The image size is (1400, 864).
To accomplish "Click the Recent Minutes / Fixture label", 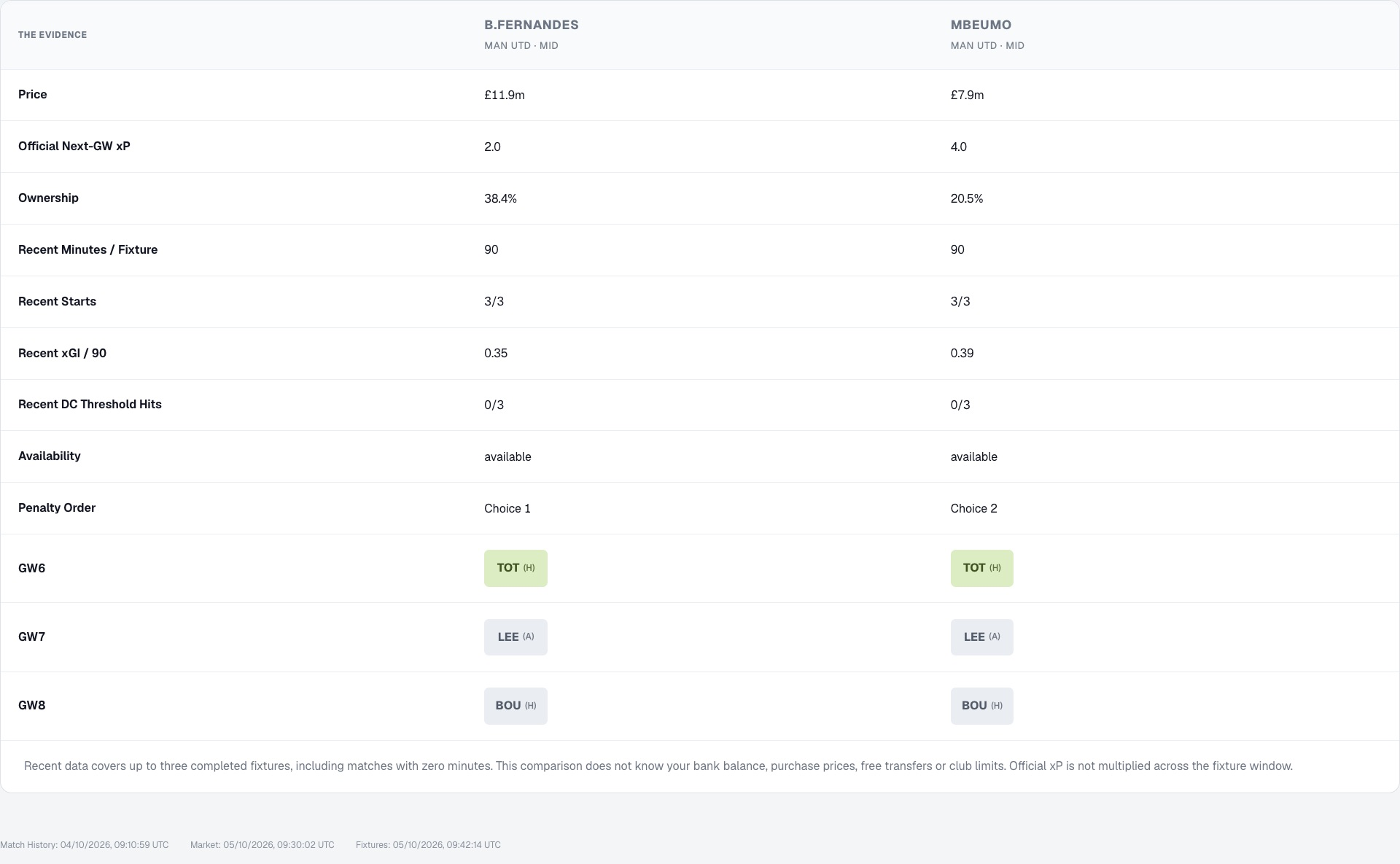I will tap(88, 249).
